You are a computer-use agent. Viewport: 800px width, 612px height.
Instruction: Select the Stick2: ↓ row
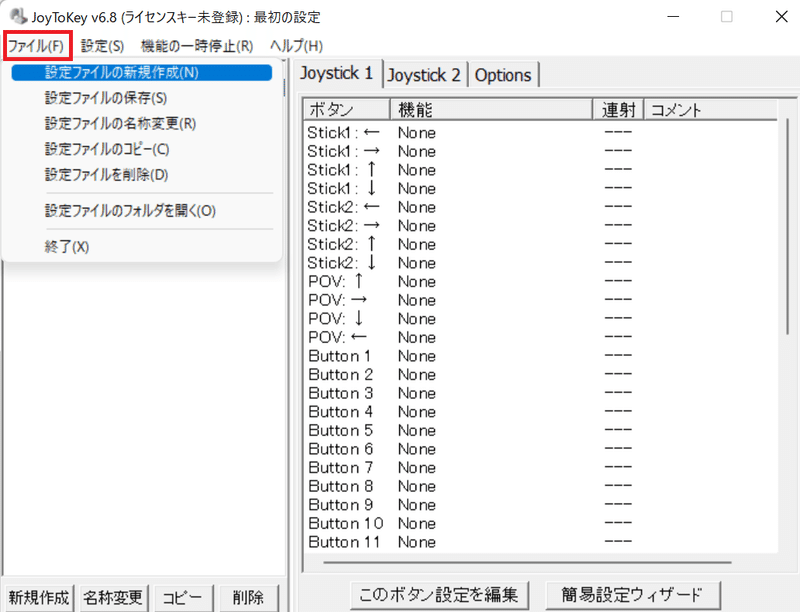[x=541, y=263]
